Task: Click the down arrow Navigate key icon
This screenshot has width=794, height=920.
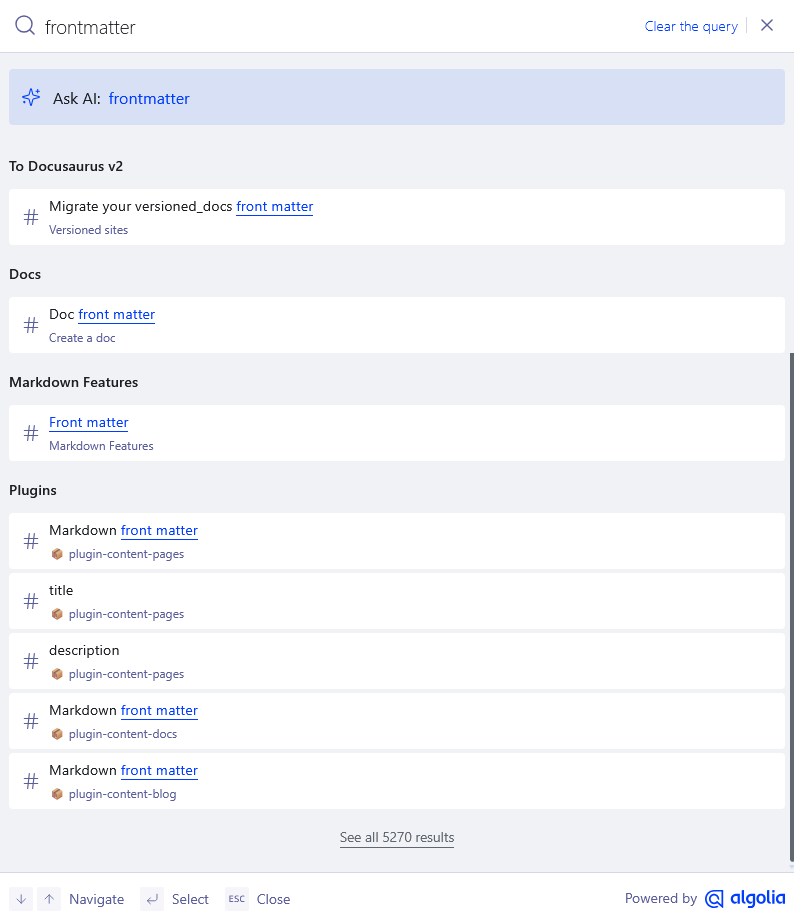Action: pyautogui.click(x=21, y=899)
